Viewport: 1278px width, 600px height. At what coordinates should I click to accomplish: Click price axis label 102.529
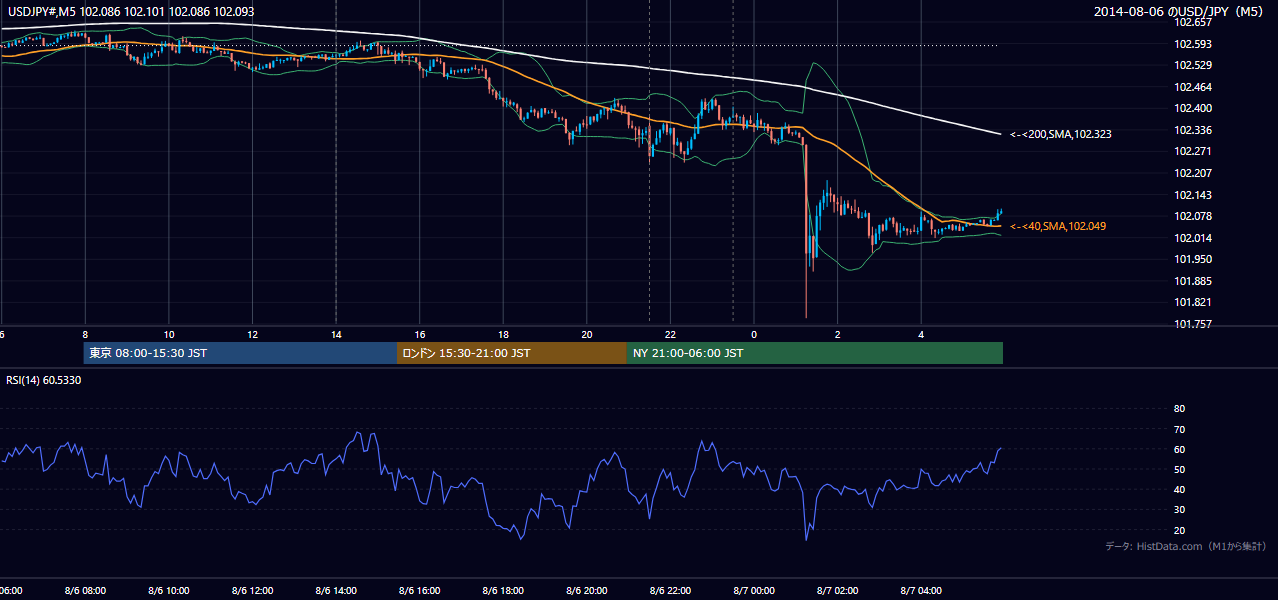click(1191, 65)
